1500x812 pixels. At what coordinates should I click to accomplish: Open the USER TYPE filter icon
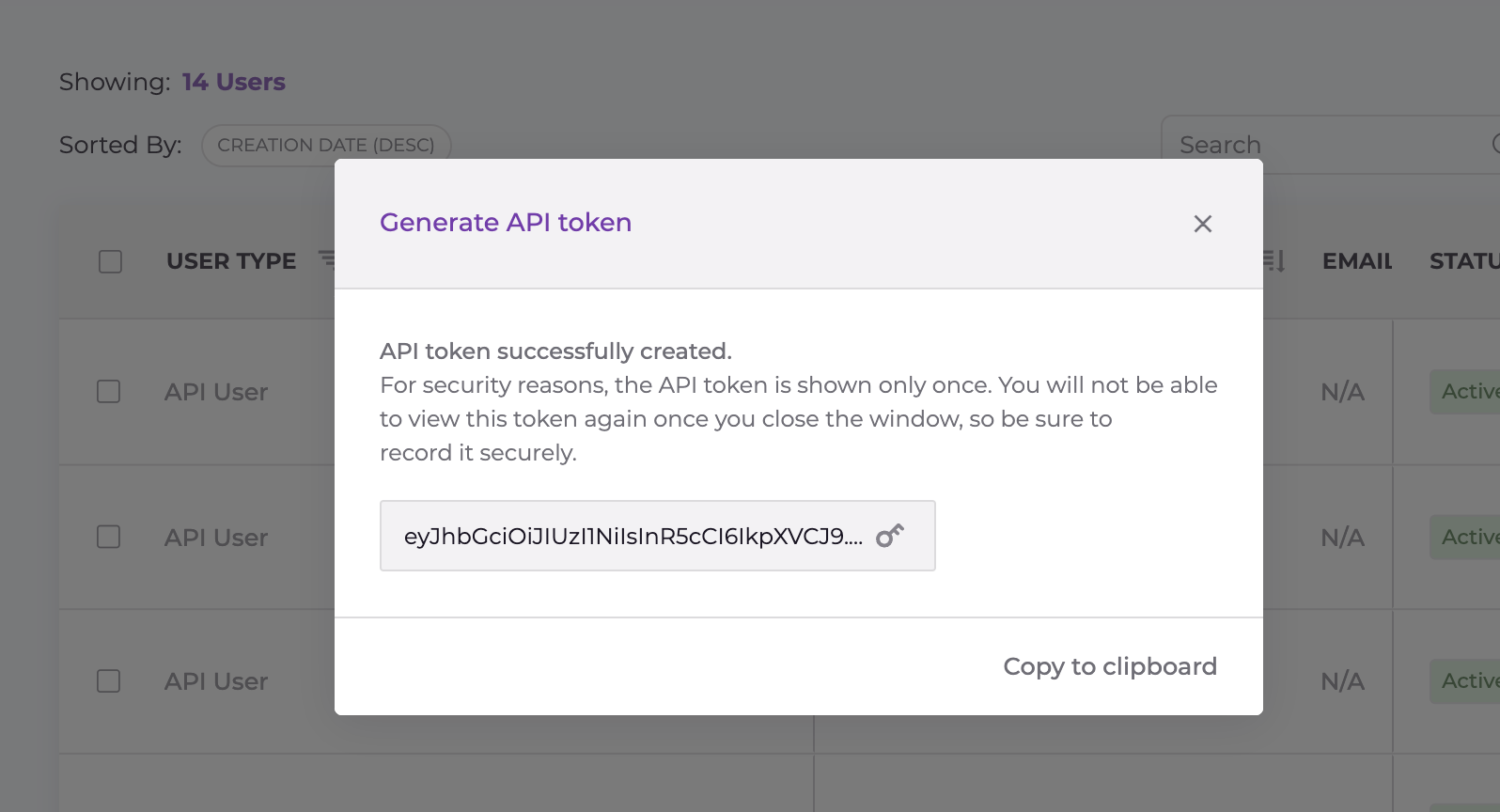326,259
